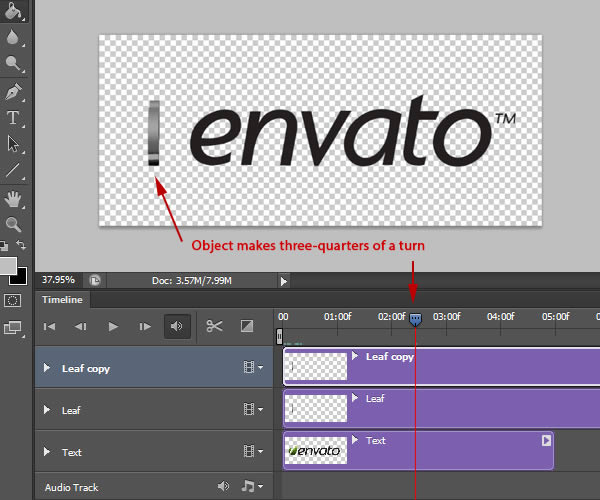Click the zoom percentage field 37.95%
Image resolution: width=600 pixels, height=500 pixels.
coord(58,280)
